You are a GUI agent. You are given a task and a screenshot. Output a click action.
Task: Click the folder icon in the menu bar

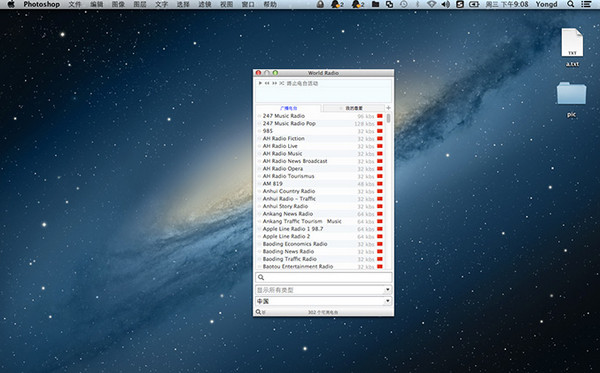[x=375, y=4]
